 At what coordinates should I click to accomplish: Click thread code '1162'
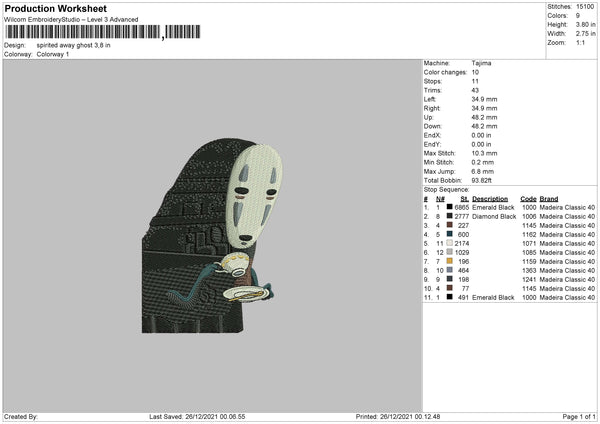pyautogui.click(x=529, y=235)
